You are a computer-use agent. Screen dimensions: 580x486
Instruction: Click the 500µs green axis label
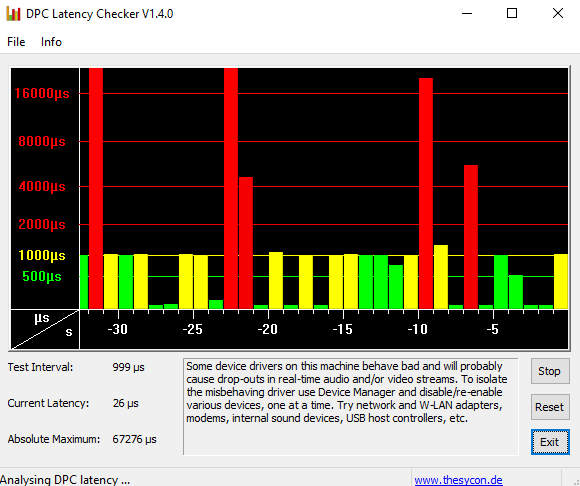[x=42, y=276]
